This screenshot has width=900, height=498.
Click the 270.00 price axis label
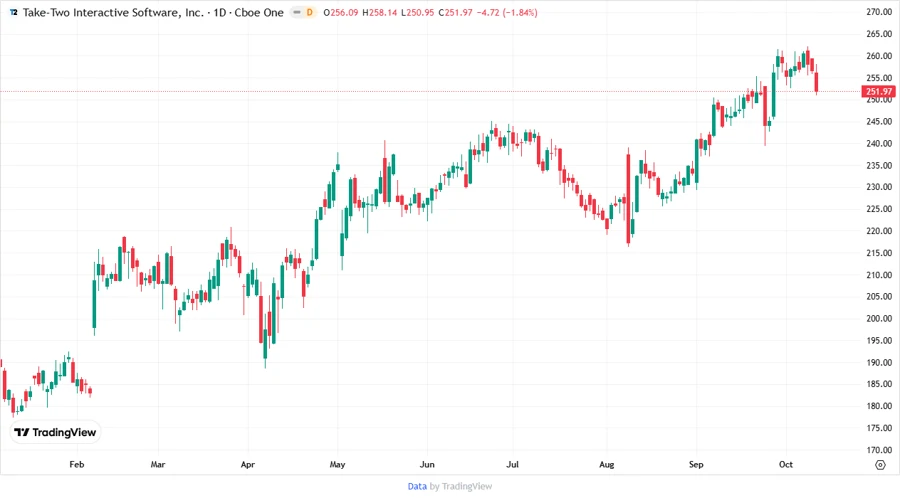pos(879,12)
